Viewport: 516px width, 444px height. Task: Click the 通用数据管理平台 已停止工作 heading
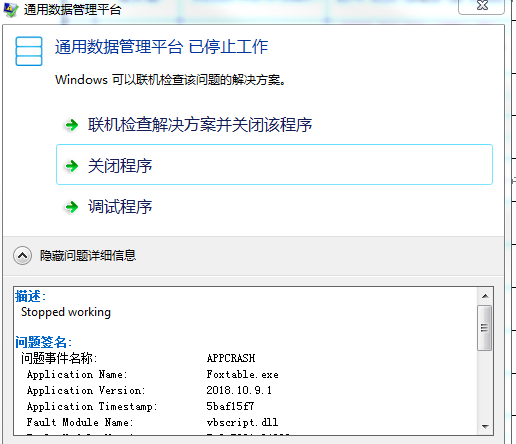click(161, 47)
